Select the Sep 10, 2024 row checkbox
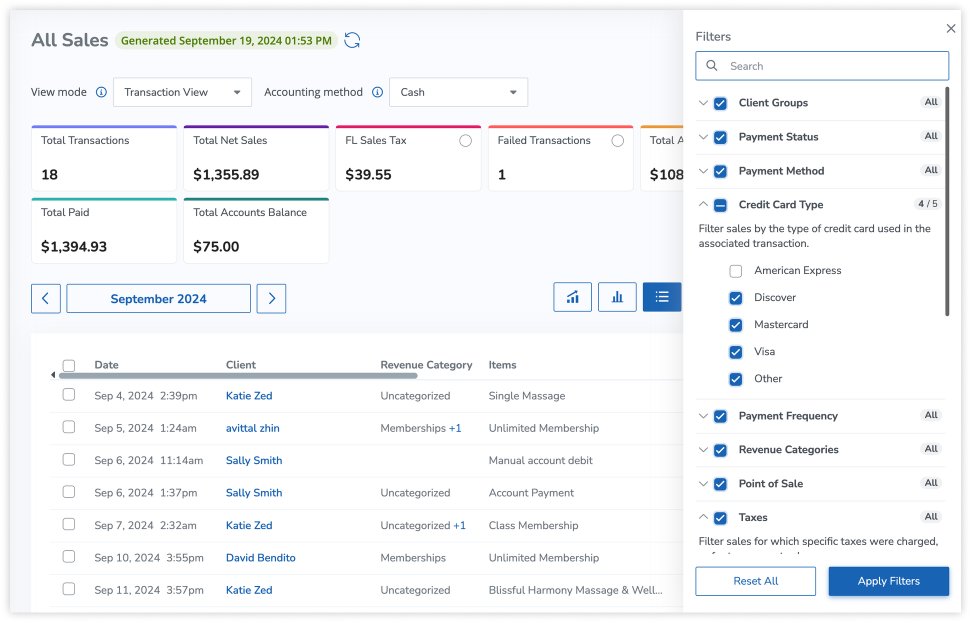This screenshot has height=623, width=971. (x=69, y=556)
